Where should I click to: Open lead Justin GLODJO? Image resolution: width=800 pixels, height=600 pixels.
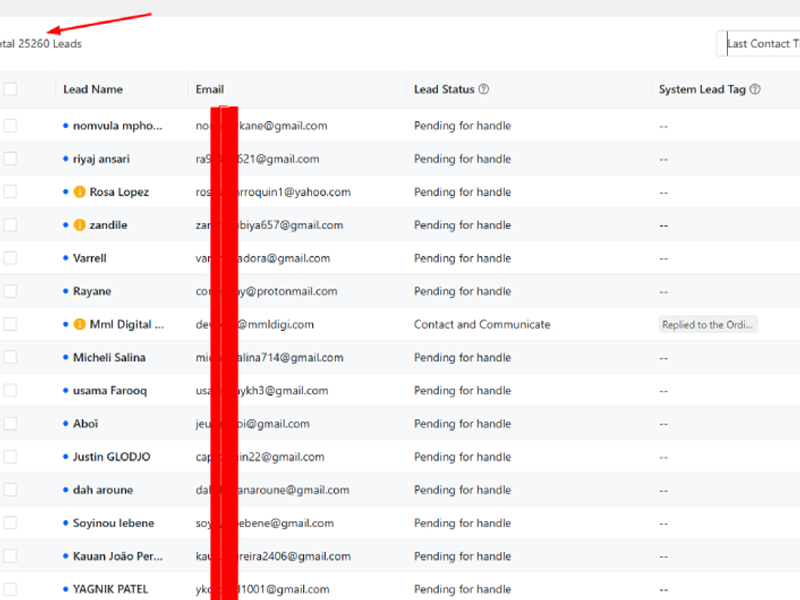coord(112,457)
